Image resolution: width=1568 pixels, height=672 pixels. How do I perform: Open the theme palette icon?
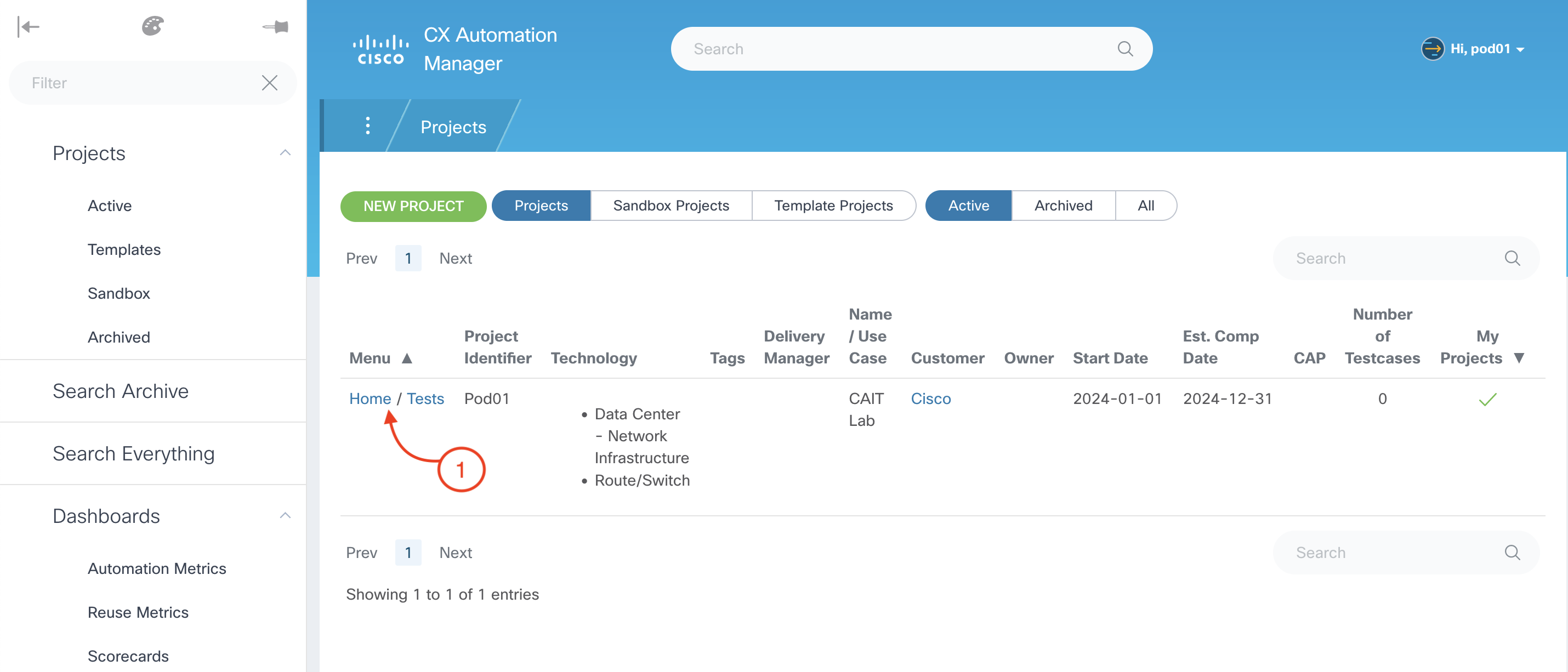[x=153, y=26]
